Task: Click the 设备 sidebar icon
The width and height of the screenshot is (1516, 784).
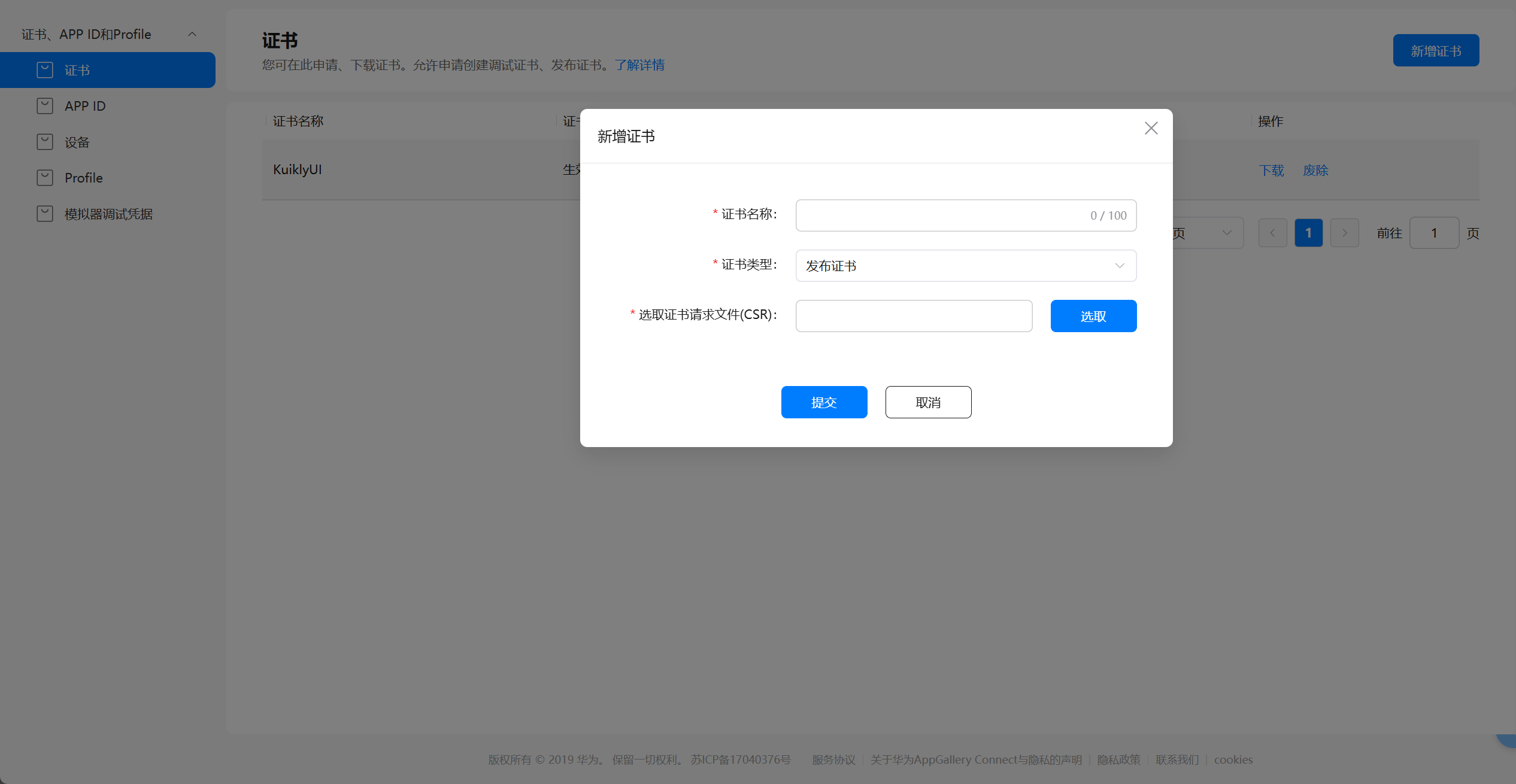Action: 45,142
